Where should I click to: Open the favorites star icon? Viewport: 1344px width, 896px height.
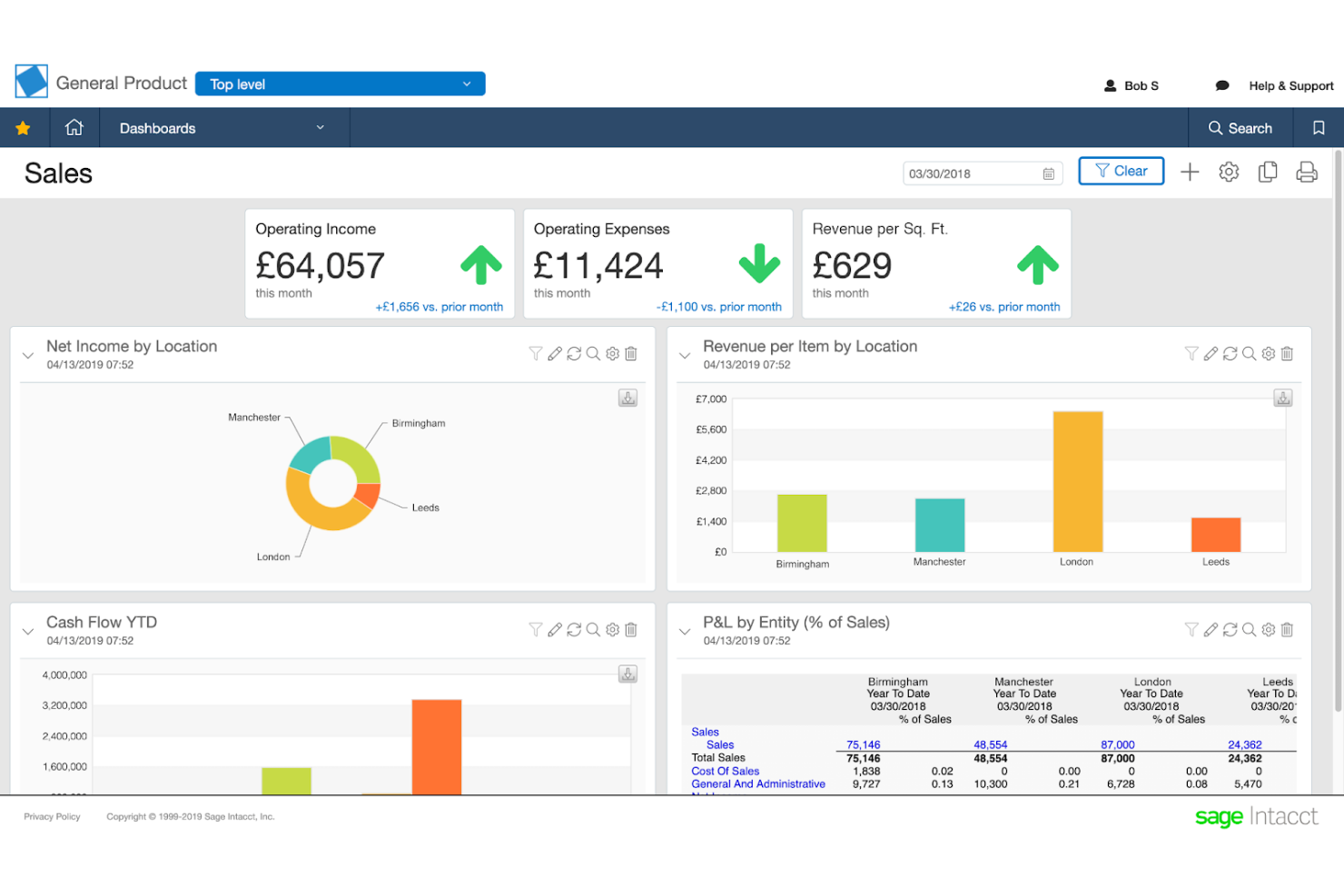click(x=24, y=127)
